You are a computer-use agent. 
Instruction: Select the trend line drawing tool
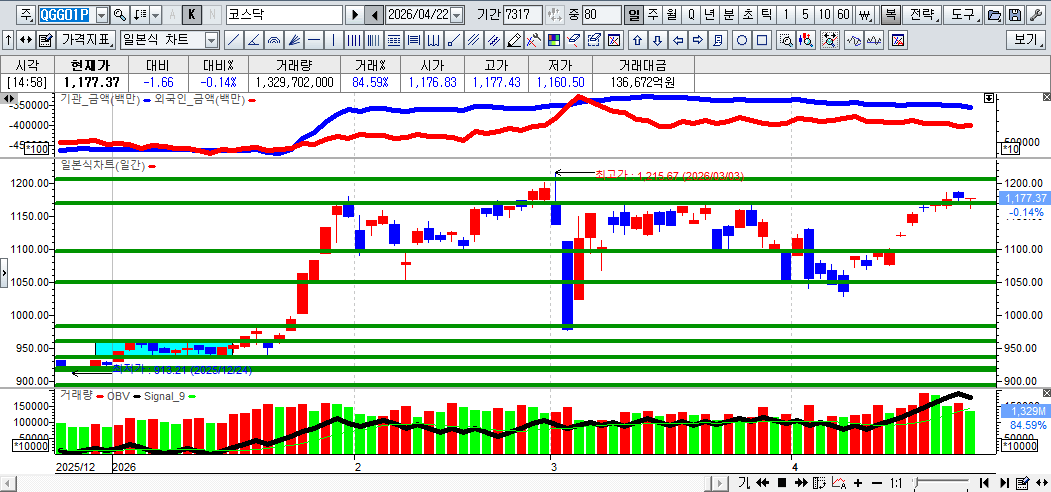[x=233, y=40]
